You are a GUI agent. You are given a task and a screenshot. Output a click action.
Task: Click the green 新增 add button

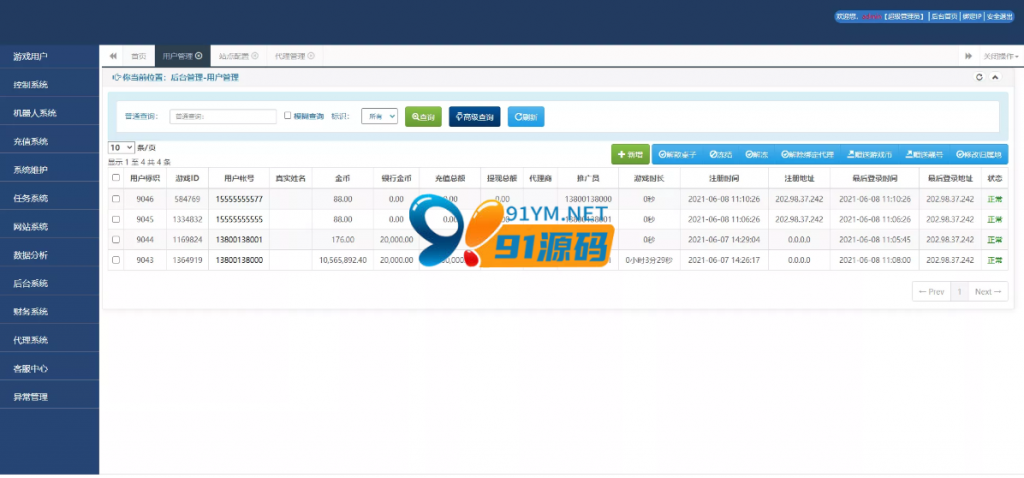pos(630,155)
